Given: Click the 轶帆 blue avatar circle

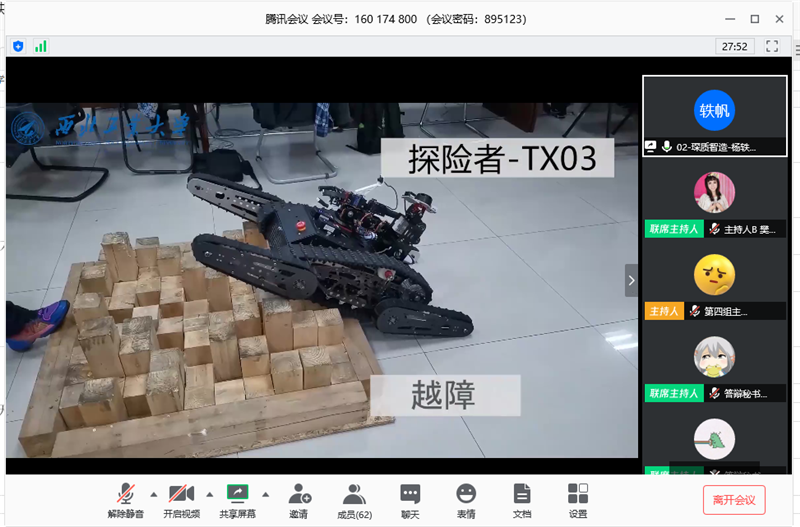Looking at the screenshot, I should coord(714,110).
